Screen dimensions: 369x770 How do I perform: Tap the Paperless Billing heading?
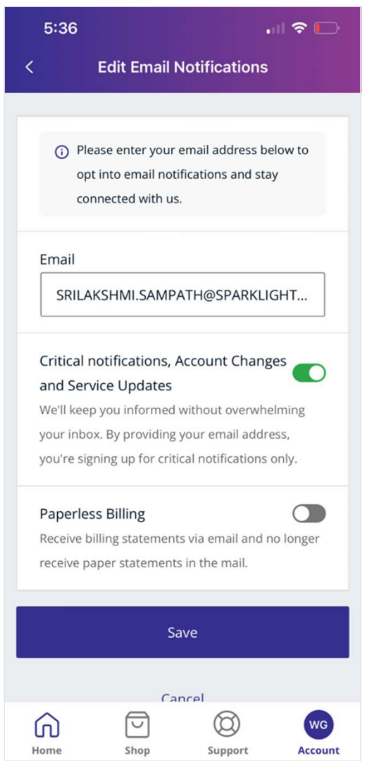coord(92,514)
